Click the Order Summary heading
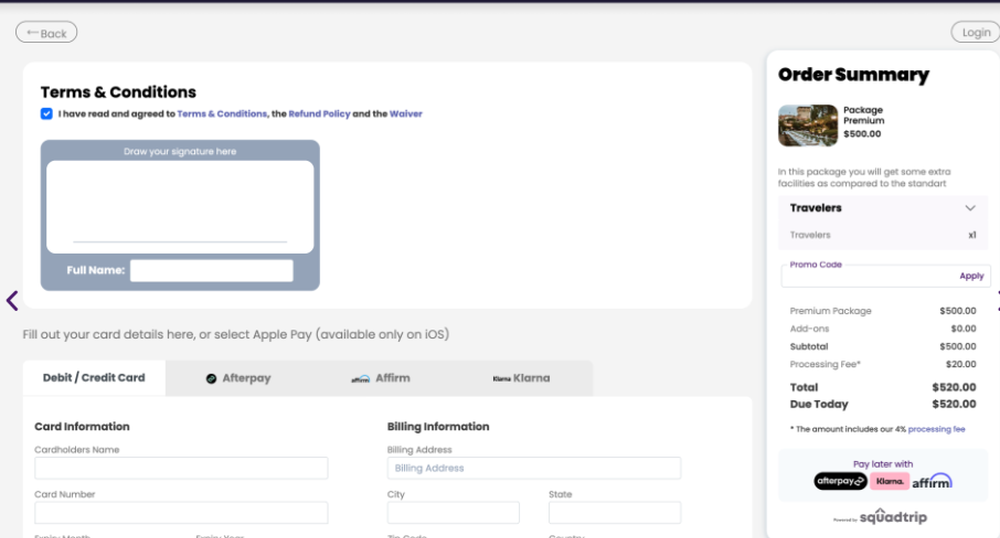 853,75
